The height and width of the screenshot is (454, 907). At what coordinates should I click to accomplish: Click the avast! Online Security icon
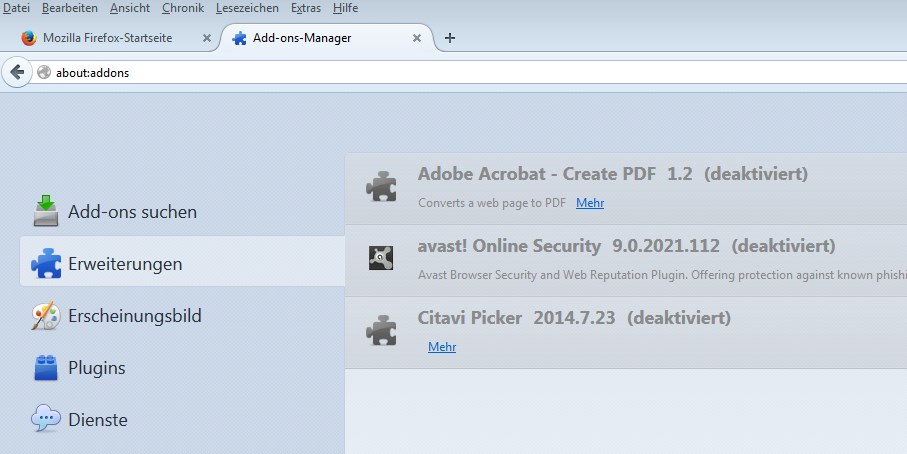coord(380,257)
